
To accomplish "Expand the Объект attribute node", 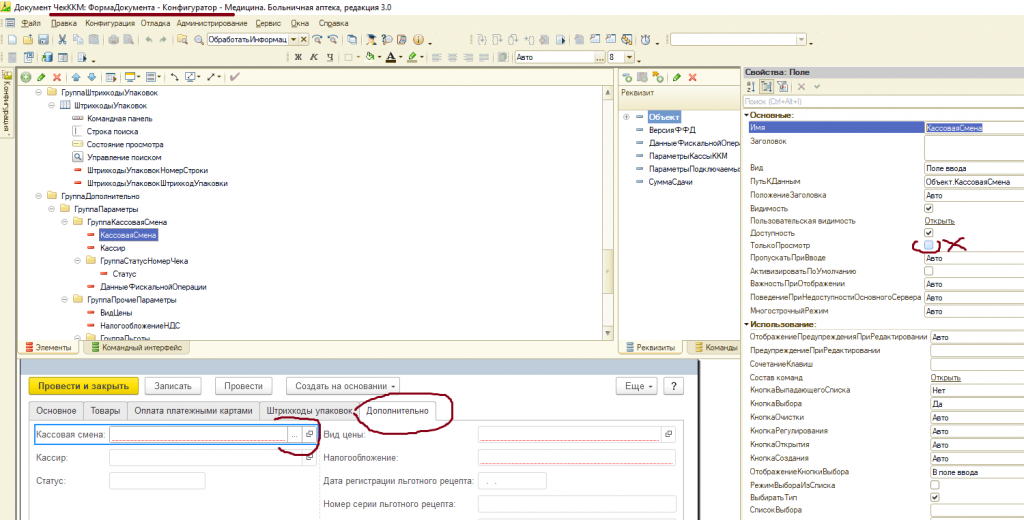I will pos(627,117).
